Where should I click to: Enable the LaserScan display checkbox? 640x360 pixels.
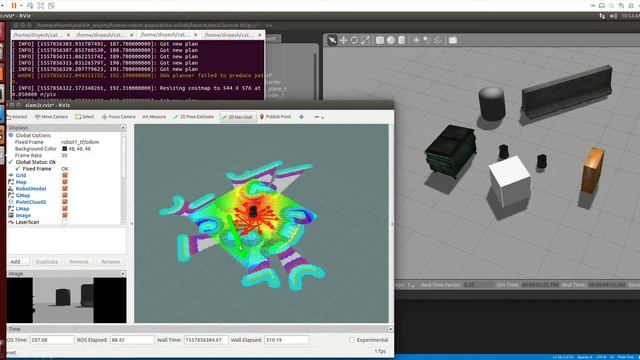(64, 222)
